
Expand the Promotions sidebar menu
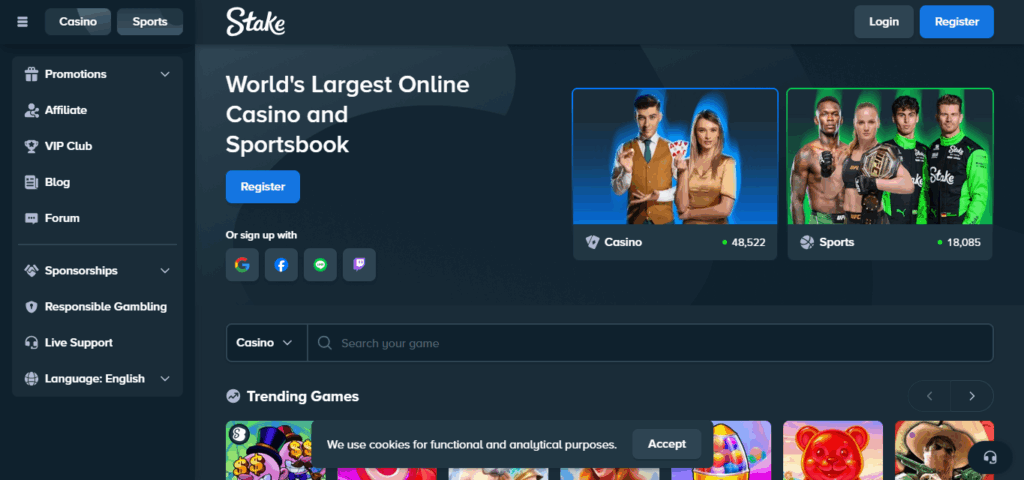pos(97,74)
